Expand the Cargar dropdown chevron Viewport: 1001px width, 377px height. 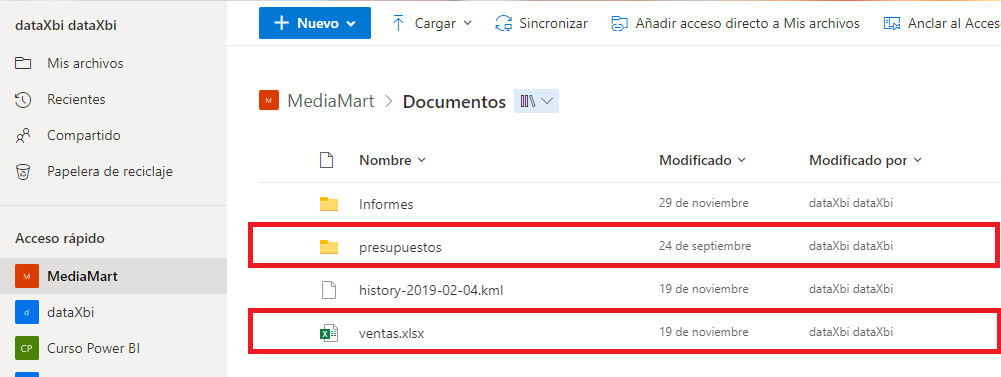467,24
